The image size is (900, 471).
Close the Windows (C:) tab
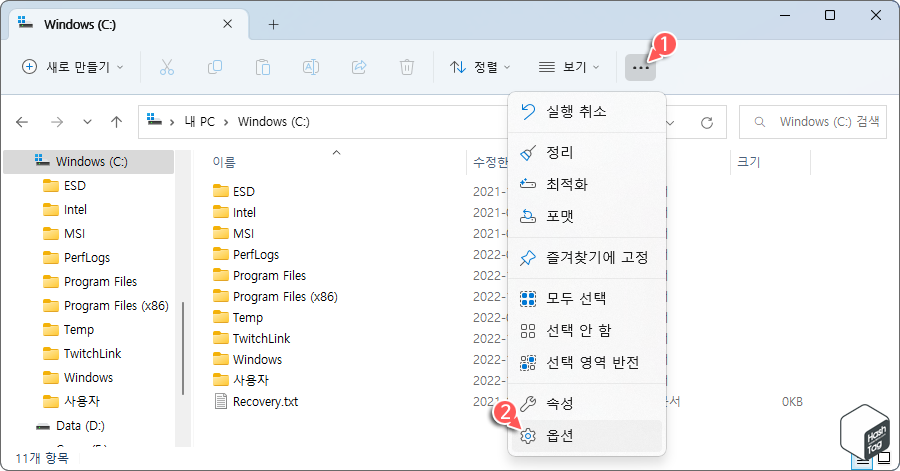click(x=227, y=24)
